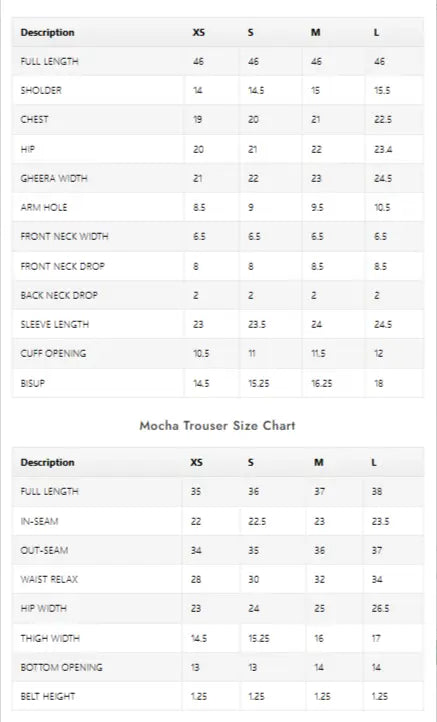Select the XS column header in top table
Image resolution: width=437 pixels, height=722 pixels.
coord(198,33)
